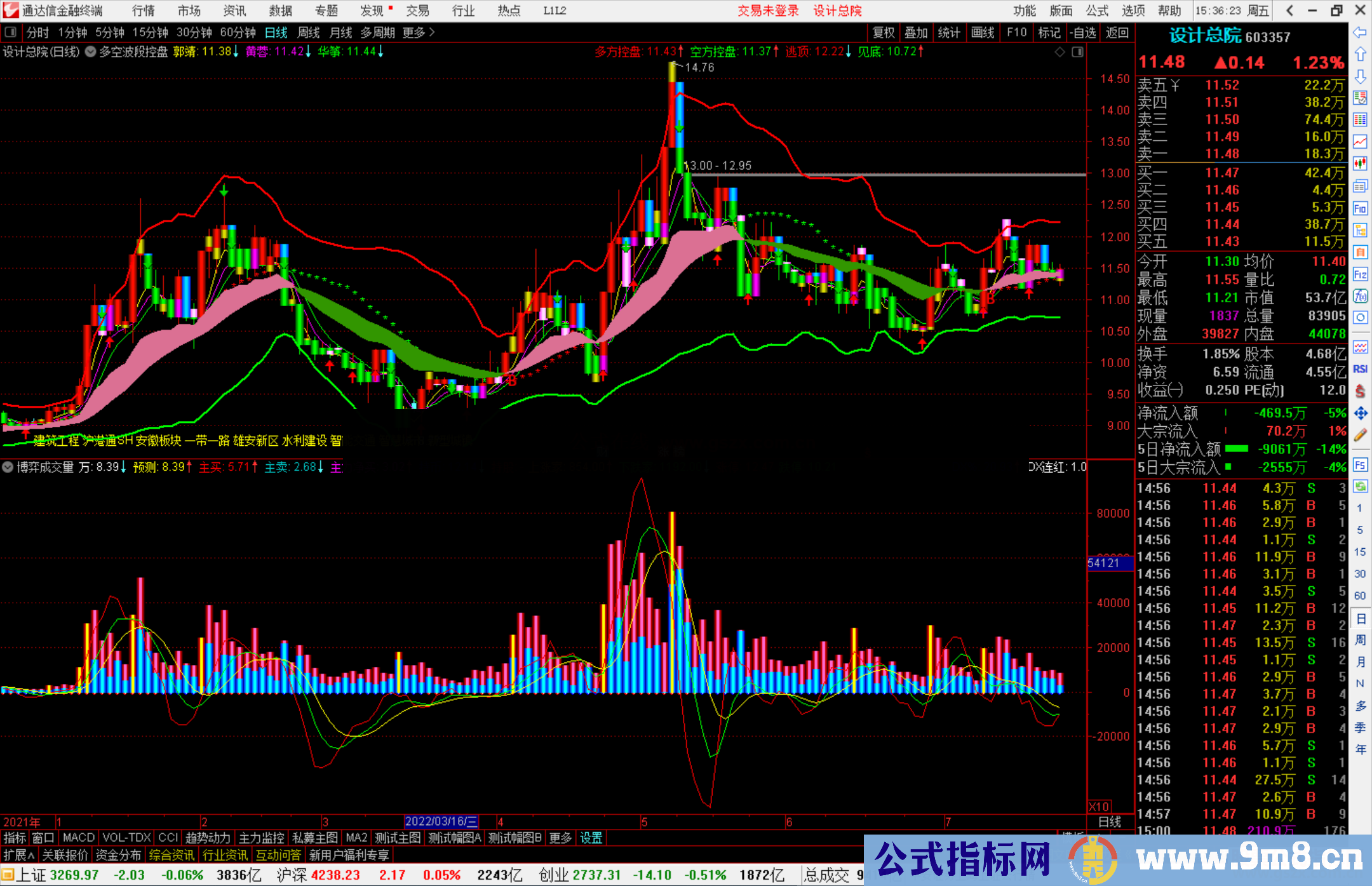The width and height of the screenshot is (1372, 886).
Task: Expand 更多 timeframe periods list
Action: point(418,32)
